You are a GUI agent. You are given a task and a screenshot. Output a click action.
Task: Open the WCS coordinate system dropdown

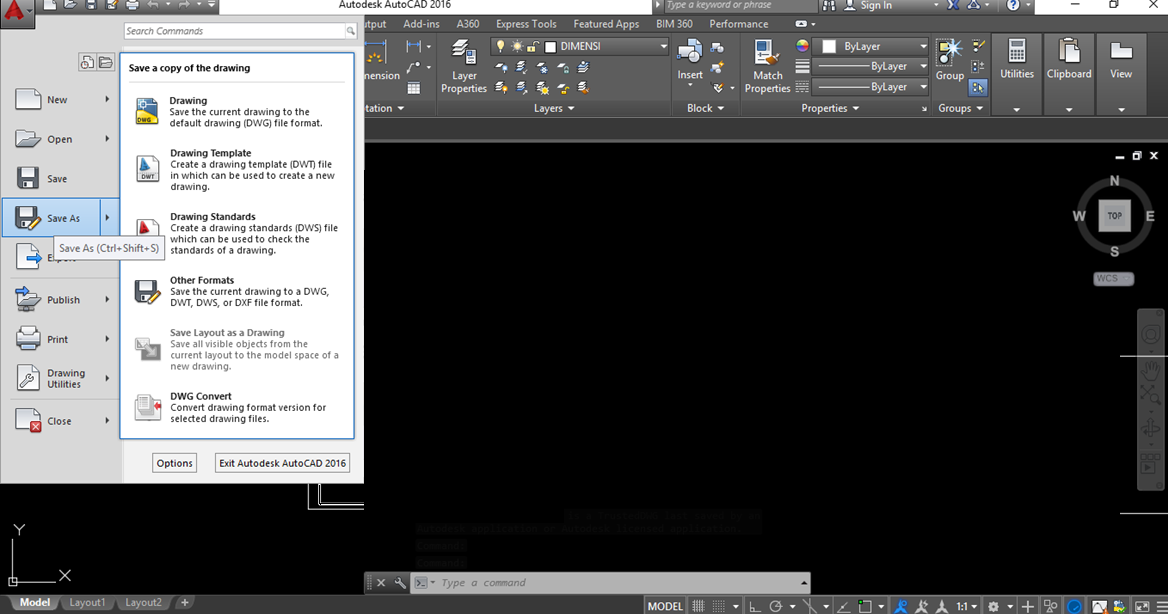pos(1114,279)
